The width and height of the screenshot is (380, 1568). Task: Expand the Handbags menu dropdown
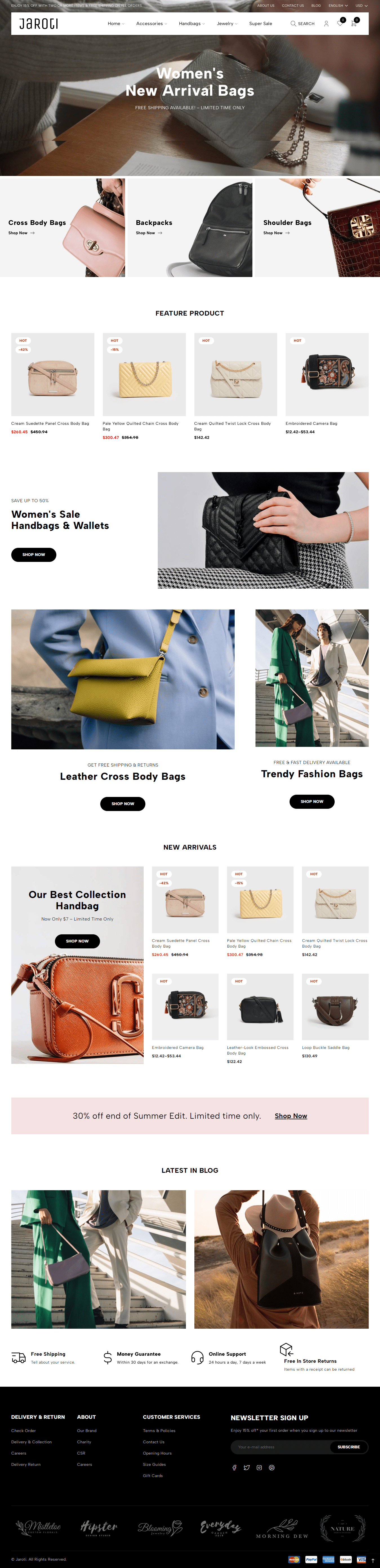pyautogui.click(x=192, y=24)
